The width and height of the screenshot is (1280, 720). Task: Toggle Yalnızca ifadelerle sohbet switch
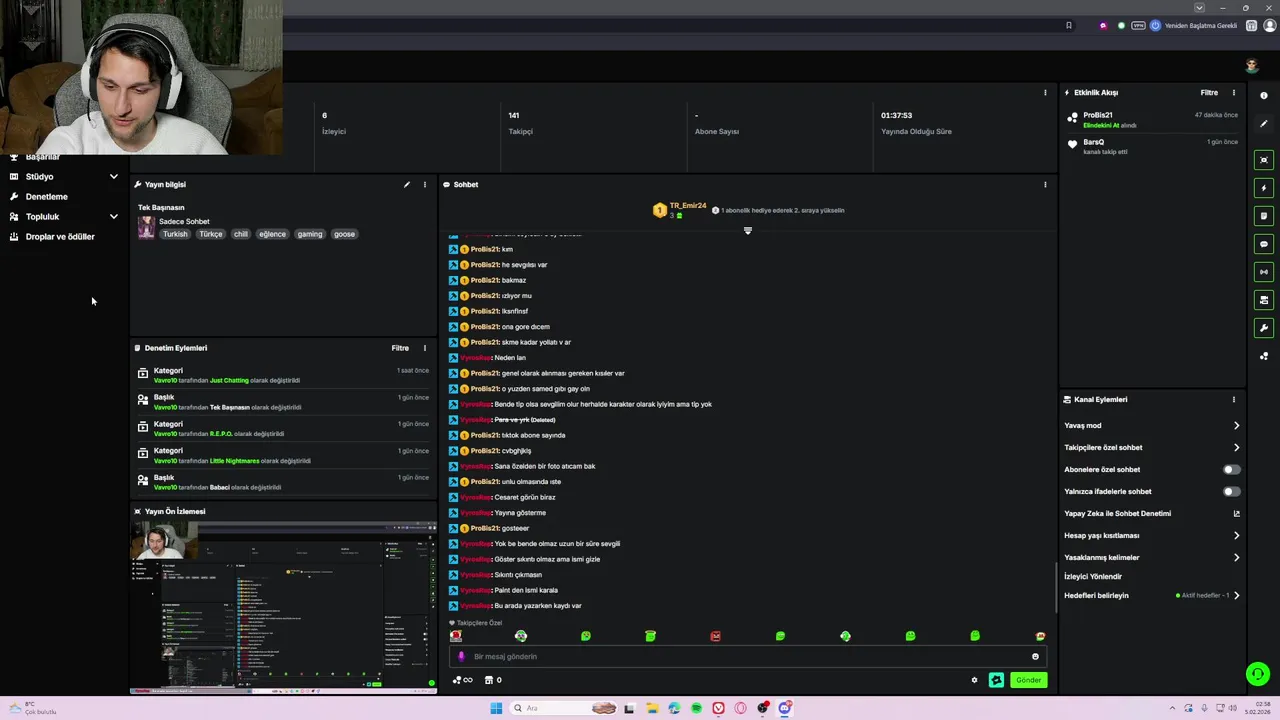tap(1232, 491)
